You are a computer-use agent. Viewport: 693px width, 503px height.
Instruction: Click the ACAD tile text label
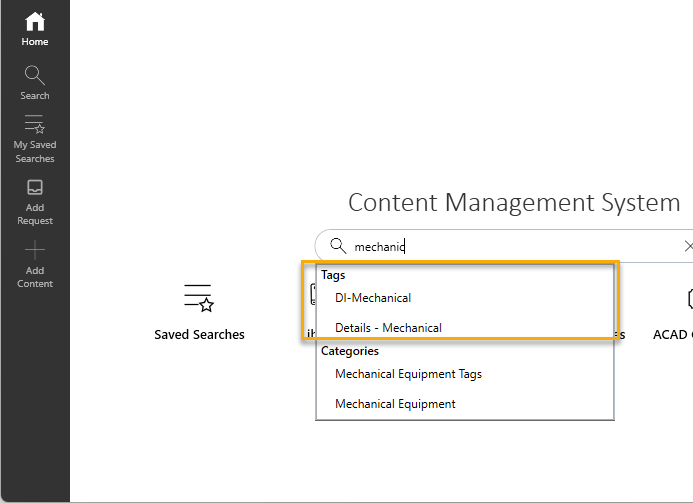[672, 335]
